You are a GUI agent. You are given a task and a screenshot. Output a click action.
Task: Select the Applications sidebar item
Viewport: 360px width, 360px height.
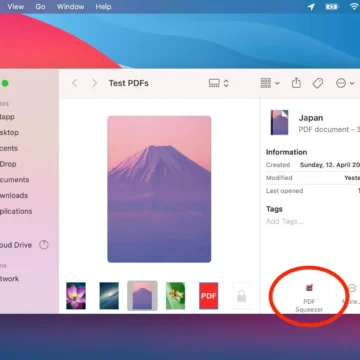pyautogui.click(x=16, y=211)
